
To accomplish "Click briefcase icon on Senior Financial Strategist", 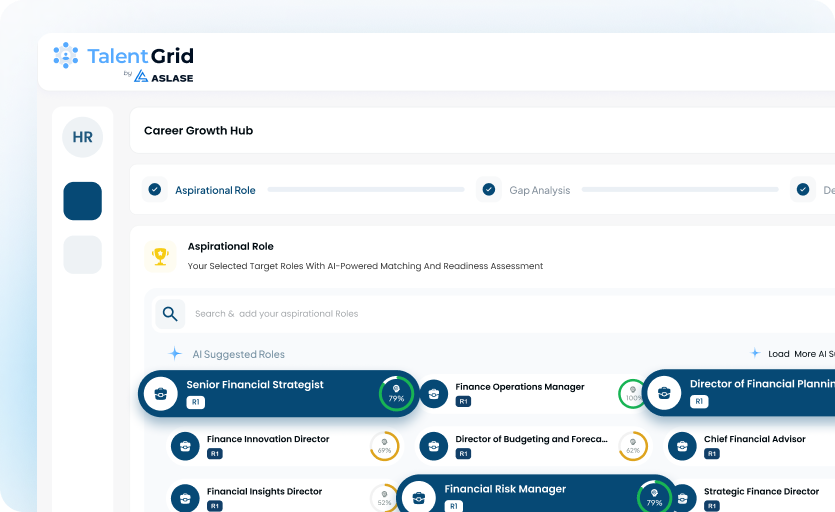I will tap(161, 394).
